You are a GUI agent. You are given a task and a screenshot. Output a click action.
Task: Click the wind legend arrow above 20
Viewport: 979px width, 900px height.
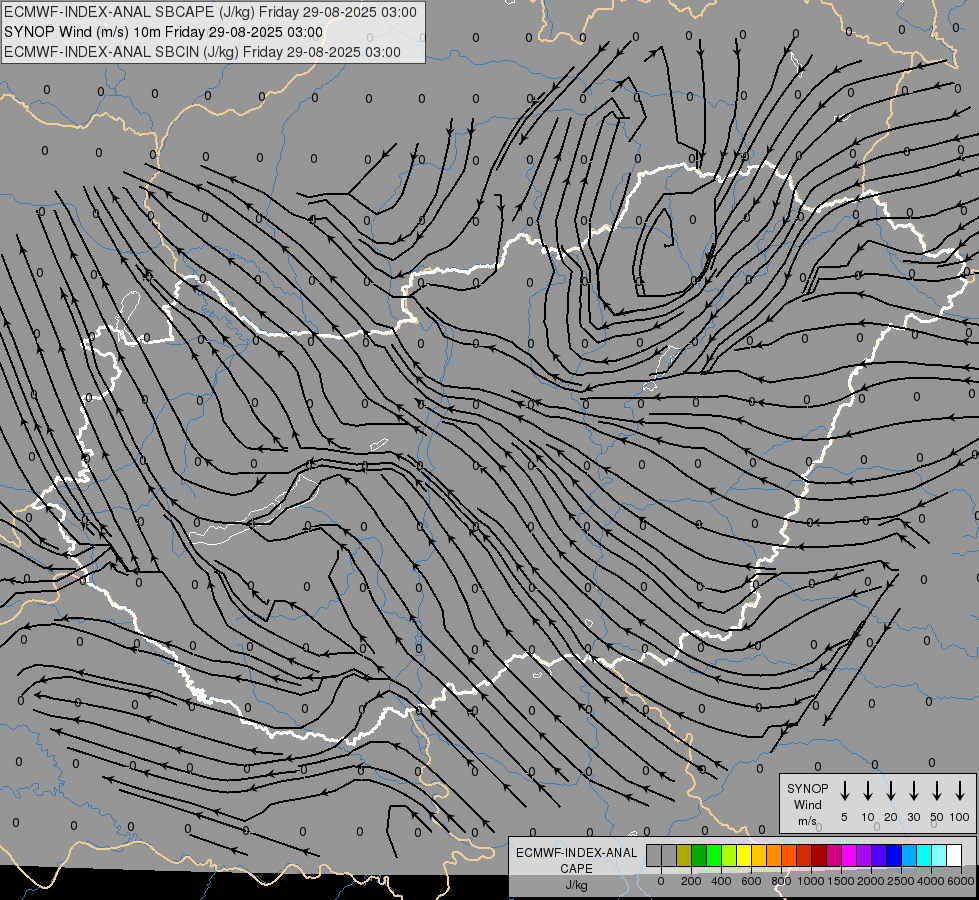891,791
